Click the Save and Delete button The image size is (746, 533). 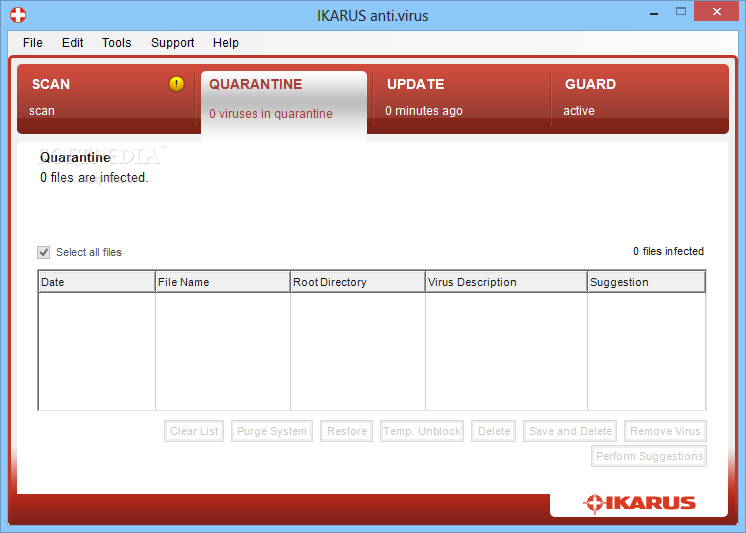(570, 431)
